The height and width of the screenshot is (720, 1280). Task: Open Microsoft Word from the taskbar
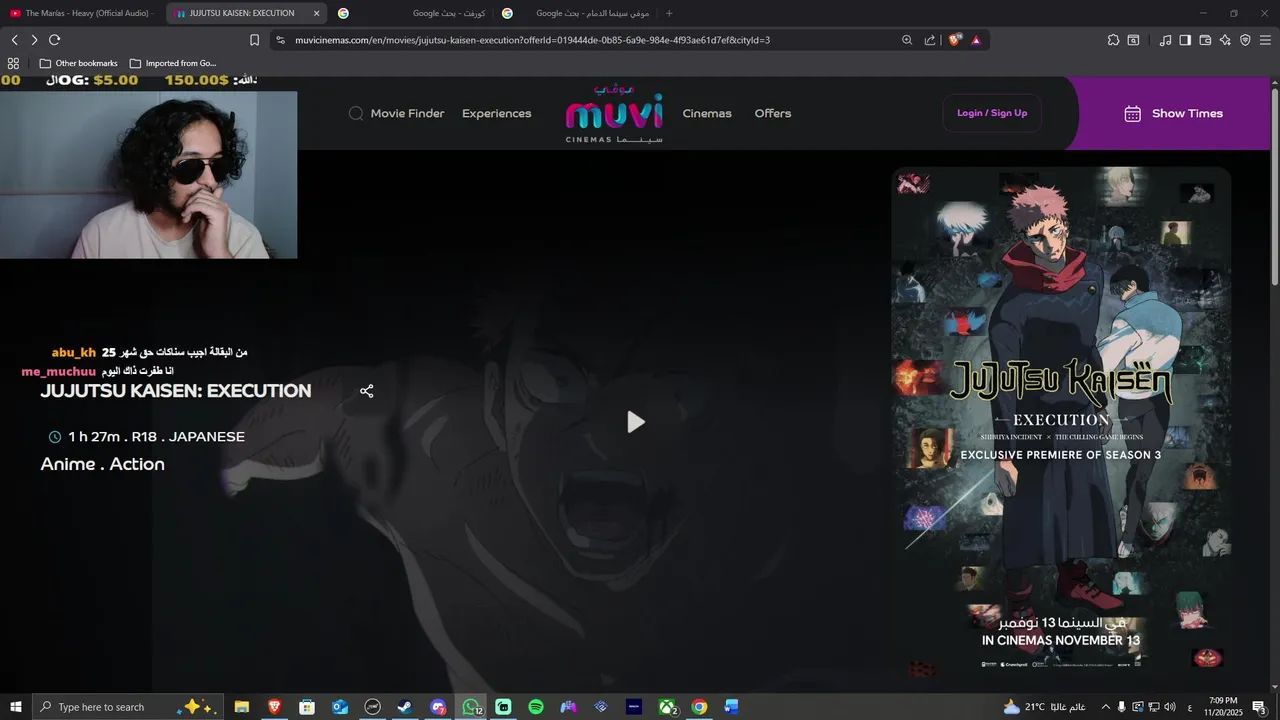pos(731,707)
